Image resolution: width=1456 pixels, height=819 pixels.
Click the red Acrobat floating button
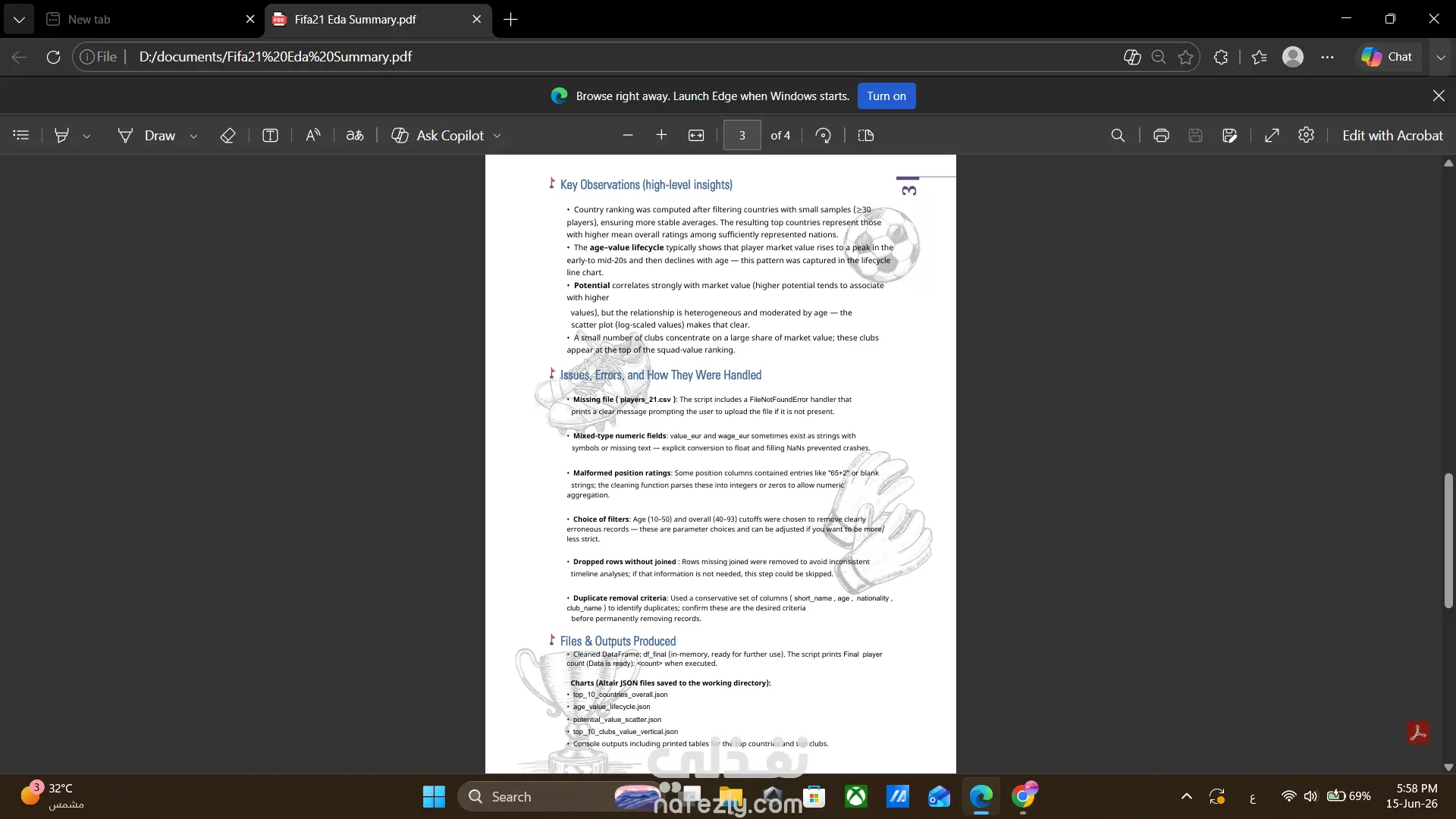pyautogui.click(x=1418, y=733)
